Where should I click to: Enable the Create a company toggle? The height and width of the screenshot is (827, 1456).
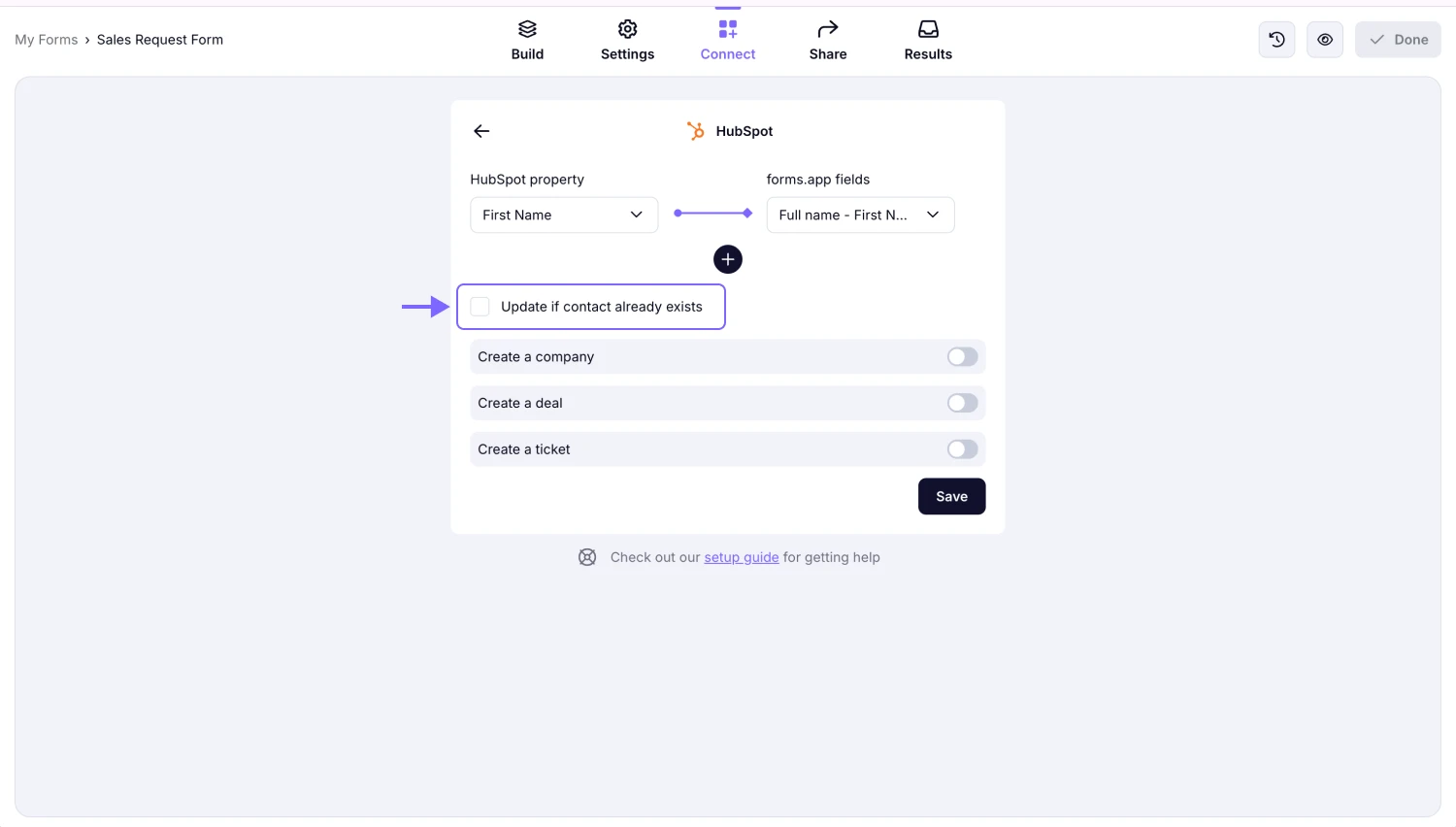click(x=961, y=356)
